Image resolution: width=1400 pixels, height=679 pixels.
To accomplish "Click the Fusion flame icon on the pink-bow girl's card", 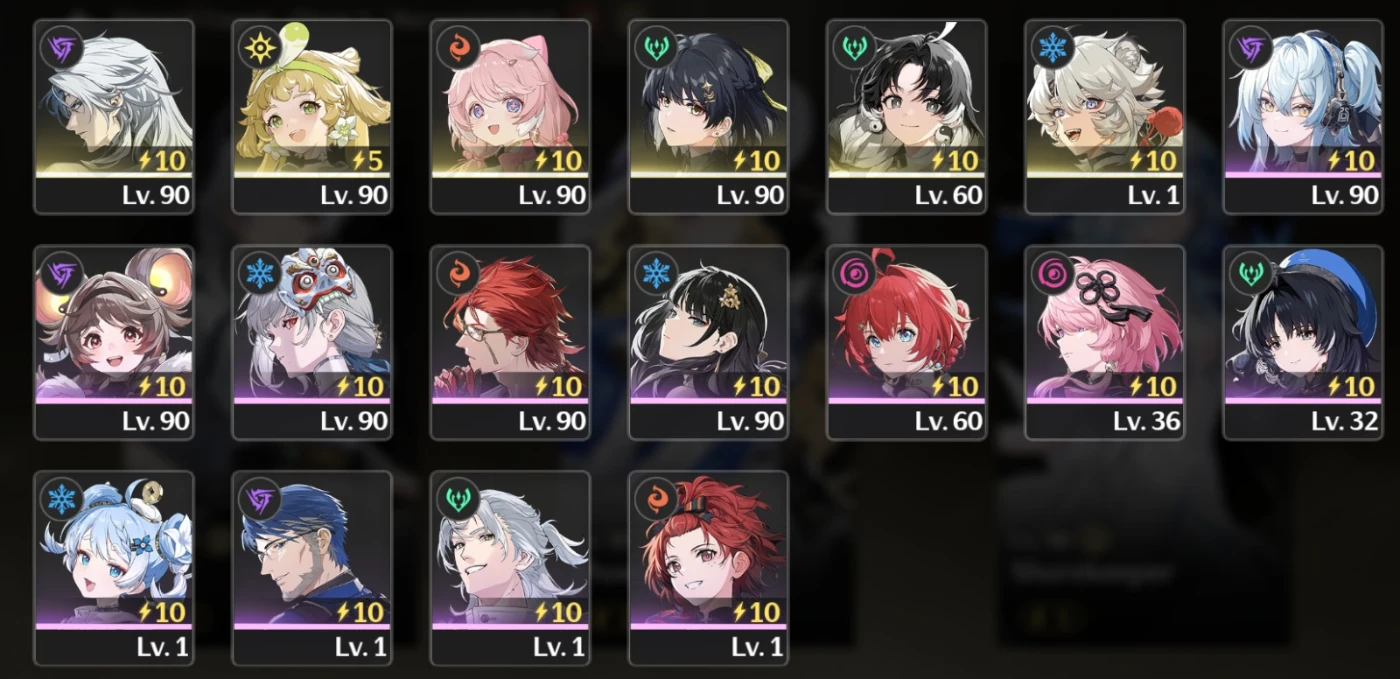I will coord(458,47).
